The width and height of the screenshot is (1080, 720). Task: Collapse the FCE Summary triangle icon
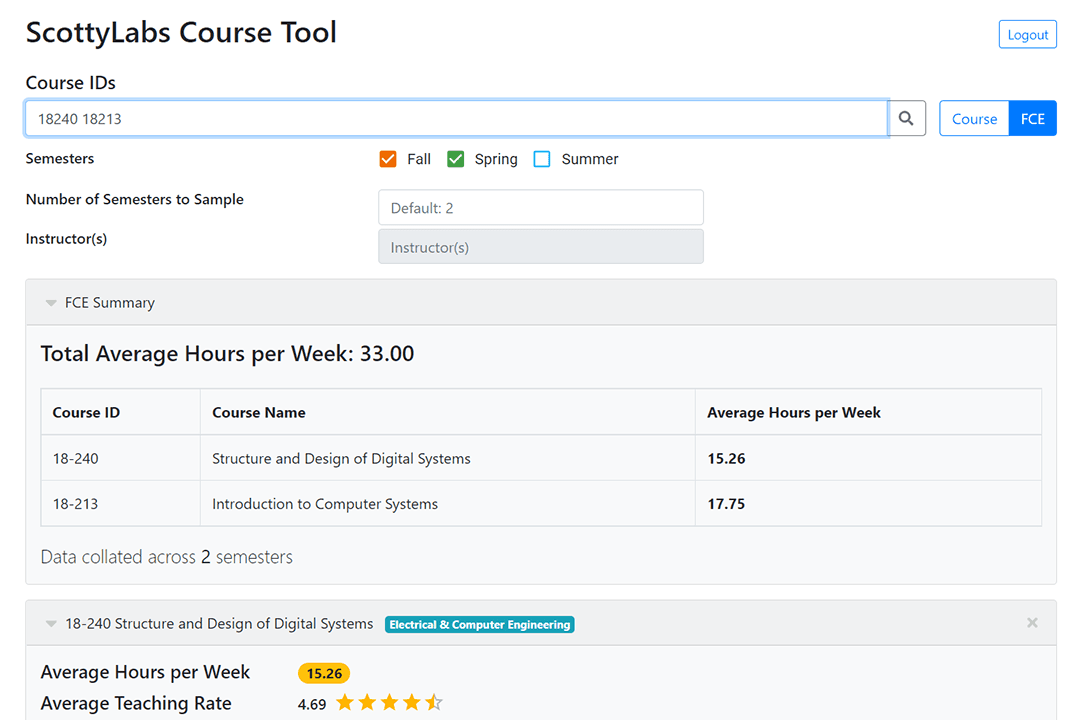pos(51,303)
